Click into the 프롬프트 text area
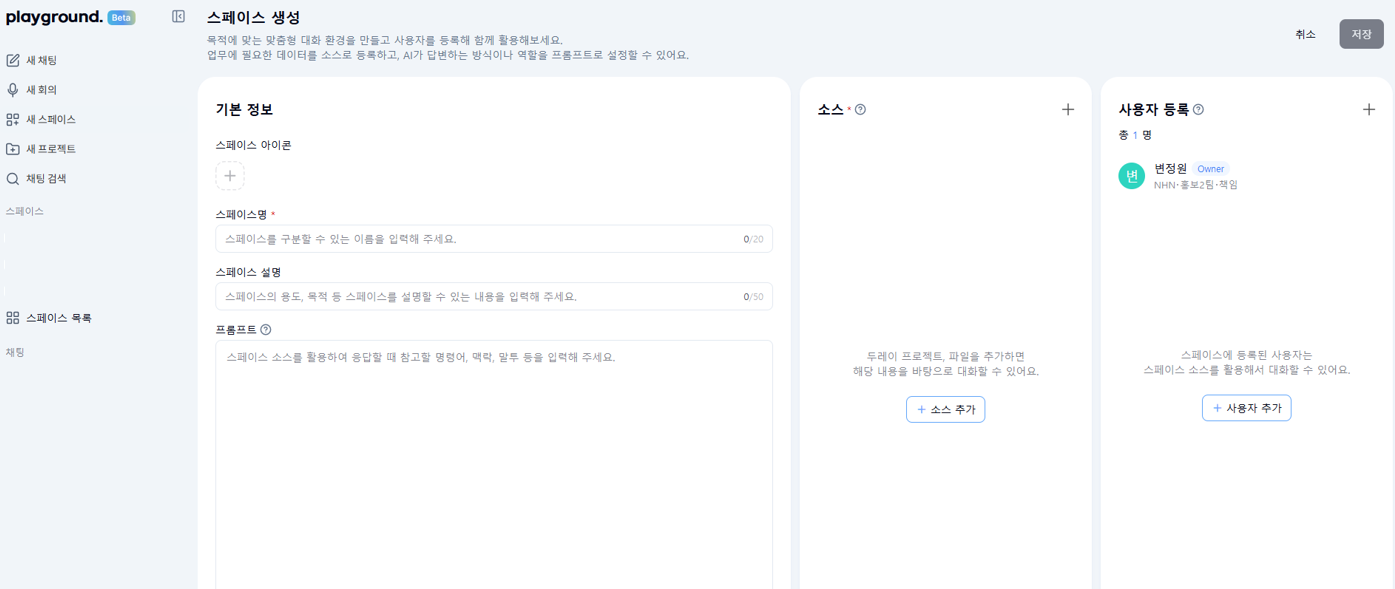The image size is (1395, 589). [x=494, y=464]
